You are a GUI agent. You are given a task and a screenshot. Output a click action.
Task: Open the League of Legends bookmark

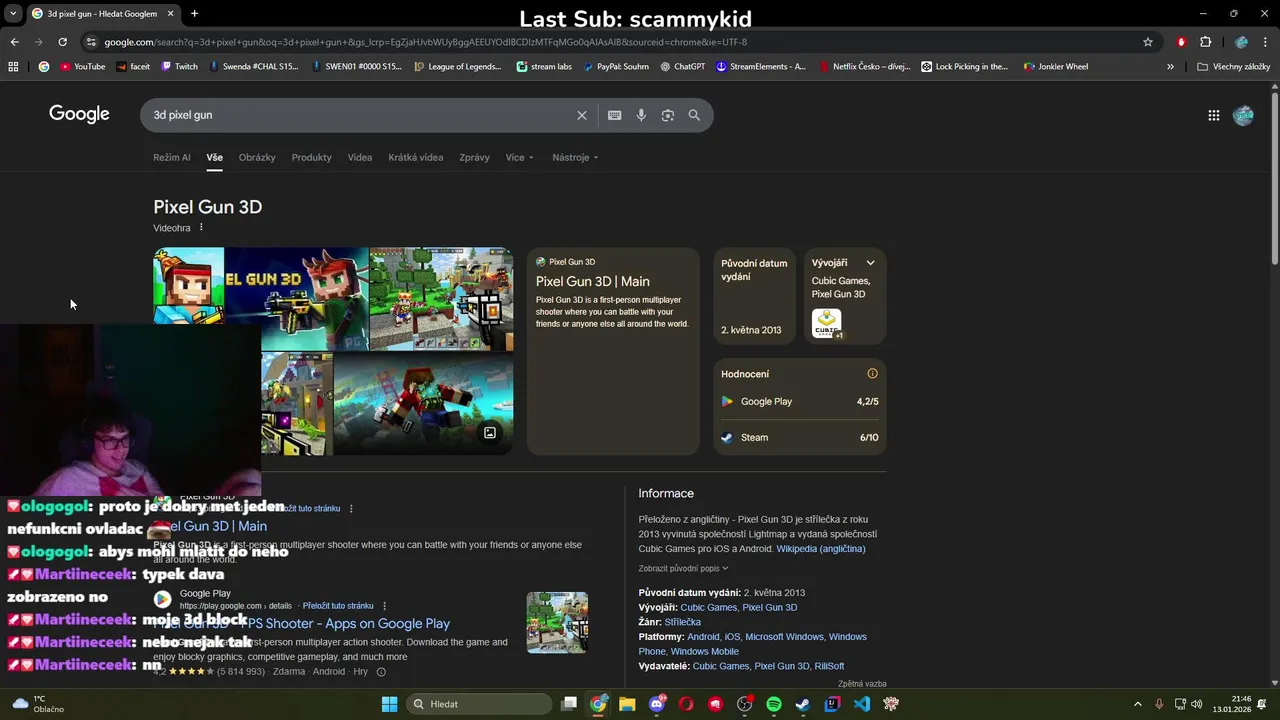click(457, 67)
